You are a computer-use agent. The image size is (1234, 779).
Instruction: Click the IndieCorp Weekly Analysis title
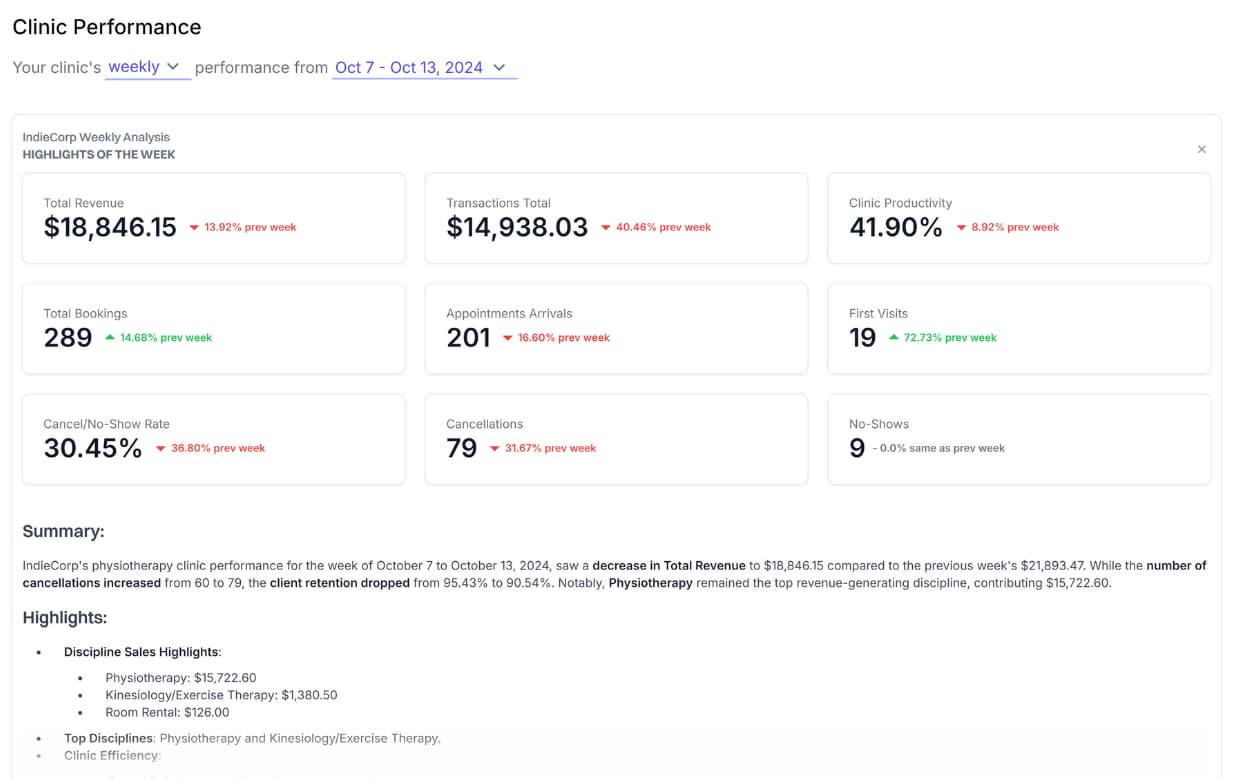[x=96, y=137]
